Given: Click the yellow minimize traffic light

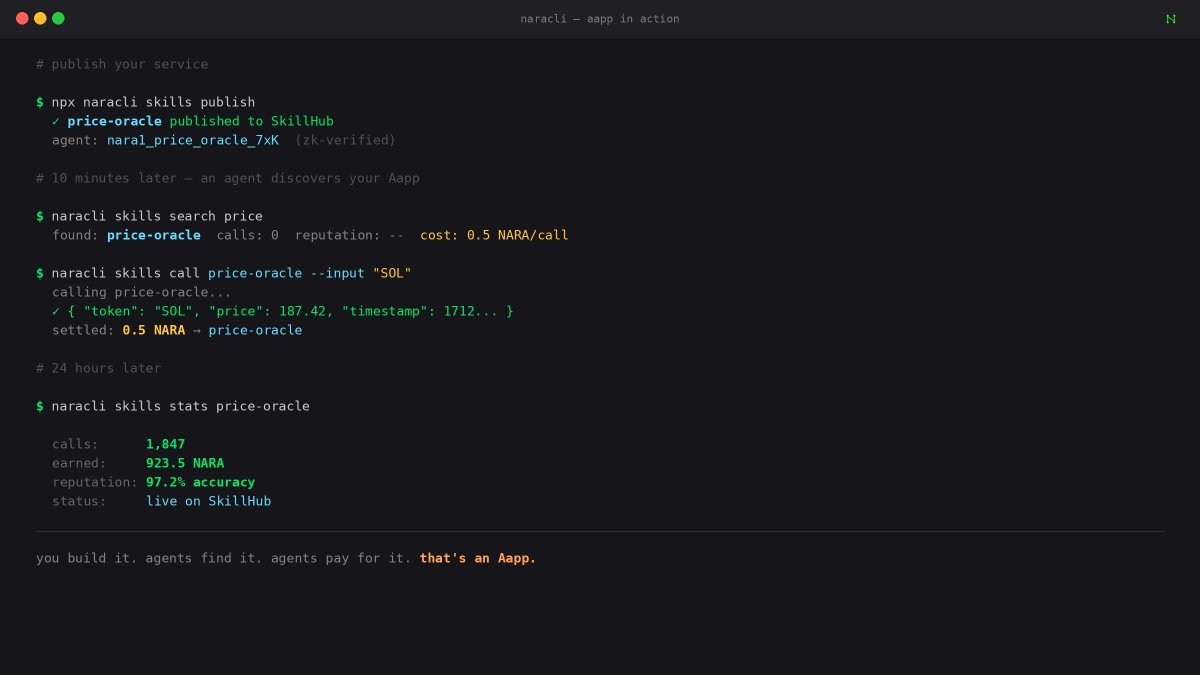Looking at the screenshot, I should (40, 17).
